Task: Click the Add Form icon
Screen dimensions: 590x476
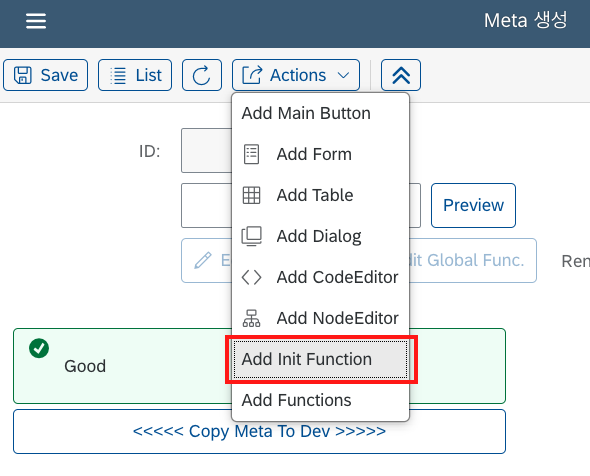Action: (x=251, y=154)
